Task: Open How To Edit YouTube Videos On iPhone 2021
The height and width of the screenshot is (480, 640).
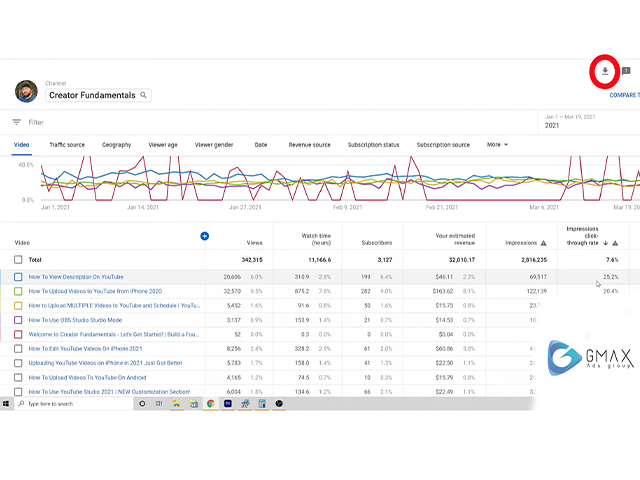Action: tap(85, 349)
